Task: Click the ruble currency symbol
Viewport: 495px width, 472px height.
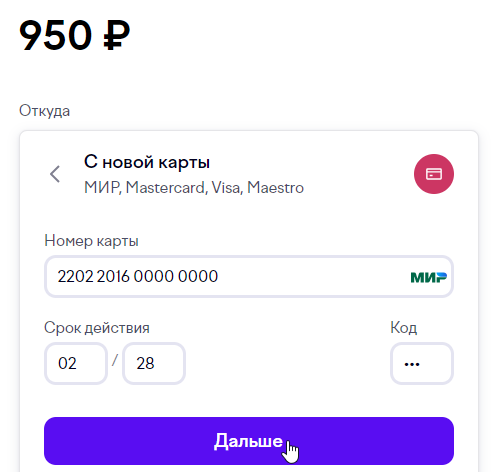Action: 116,35
